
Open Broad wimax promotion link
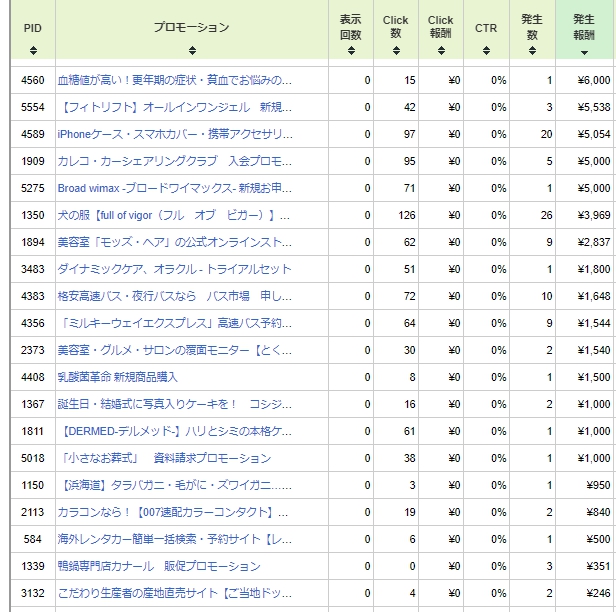point(175,188)
